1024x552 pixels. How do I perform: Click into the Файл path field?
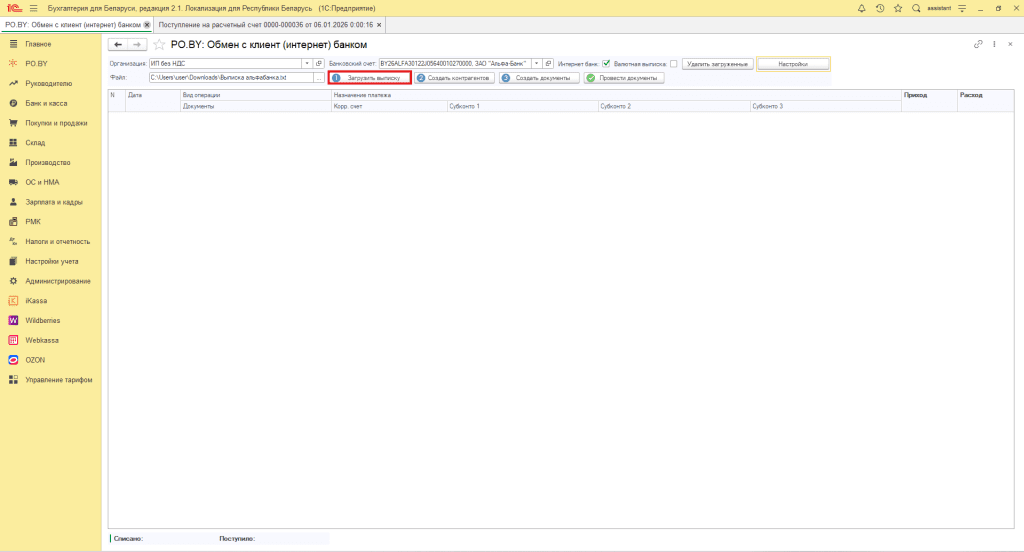pyautogui.click(x=230, y=77)
